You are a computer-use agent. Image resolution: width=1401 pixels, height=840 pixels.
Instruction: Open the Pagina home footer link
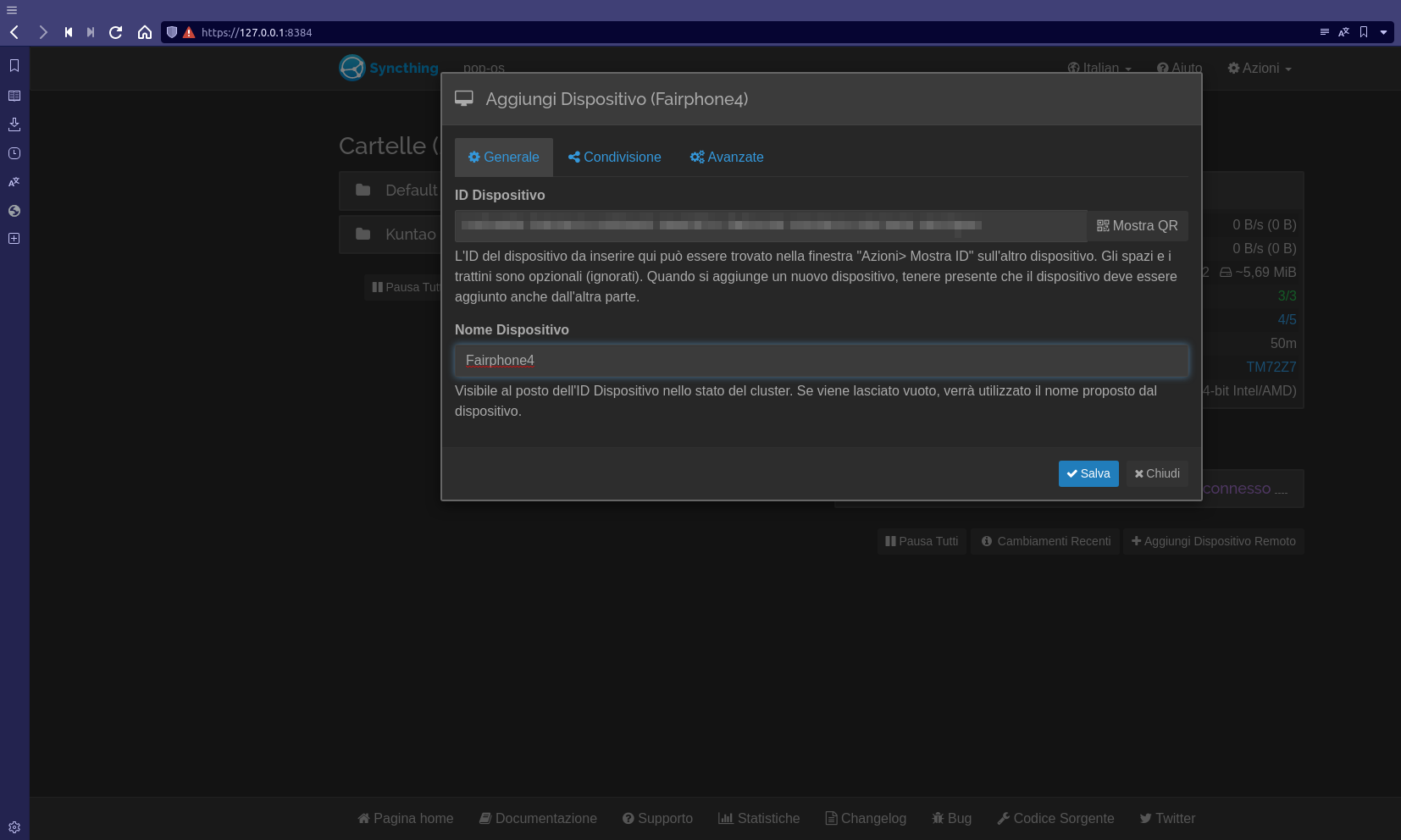pos(406,818)
